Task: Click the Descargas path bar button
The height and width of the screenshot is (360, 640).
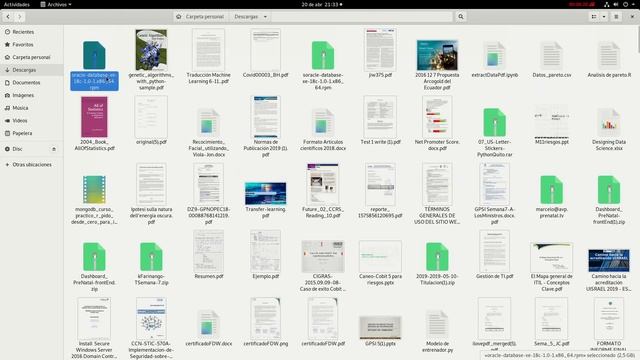Action: pyautogui.click(x=250, y=17)
